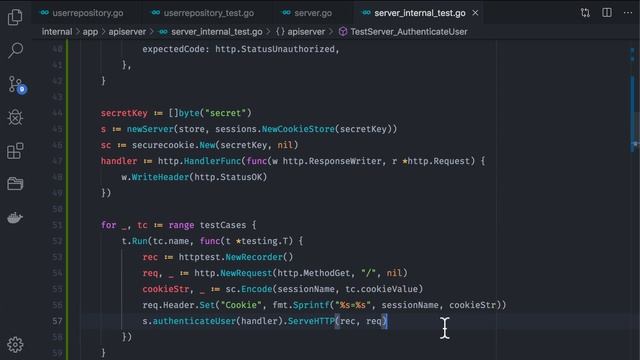Click ServeHTTP on line 57
Image resolution: width=640 pixels, height=360 pixels.
click(x=311, y=321)
